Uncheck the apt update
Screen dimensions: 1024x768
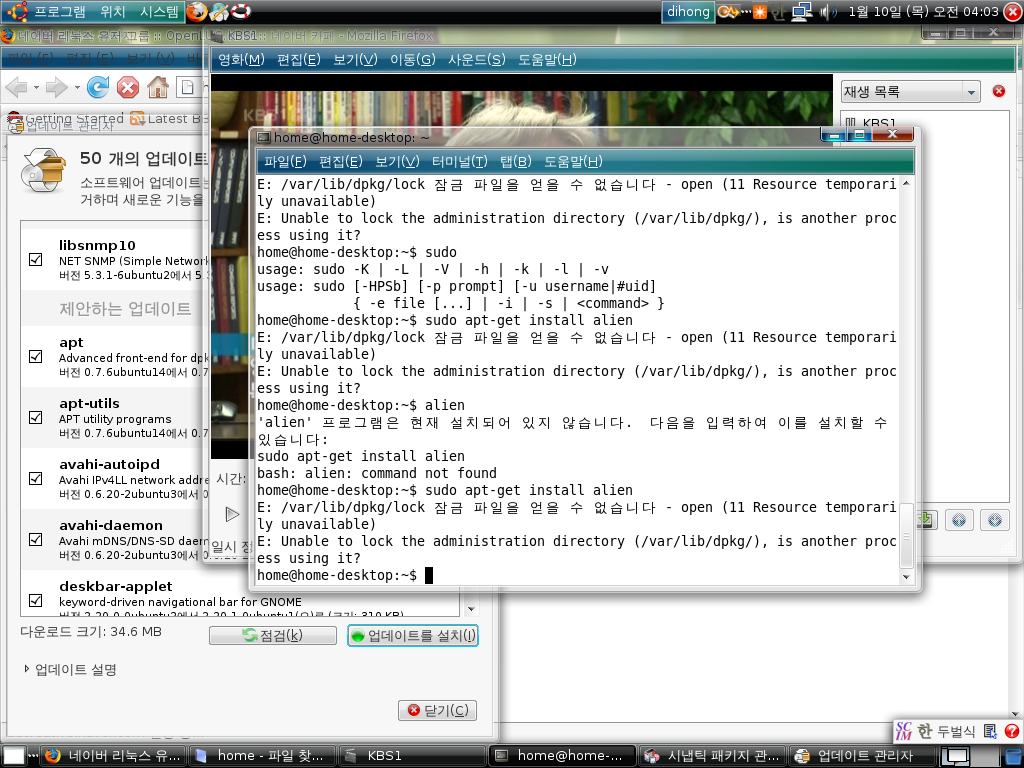coord(36,356)
